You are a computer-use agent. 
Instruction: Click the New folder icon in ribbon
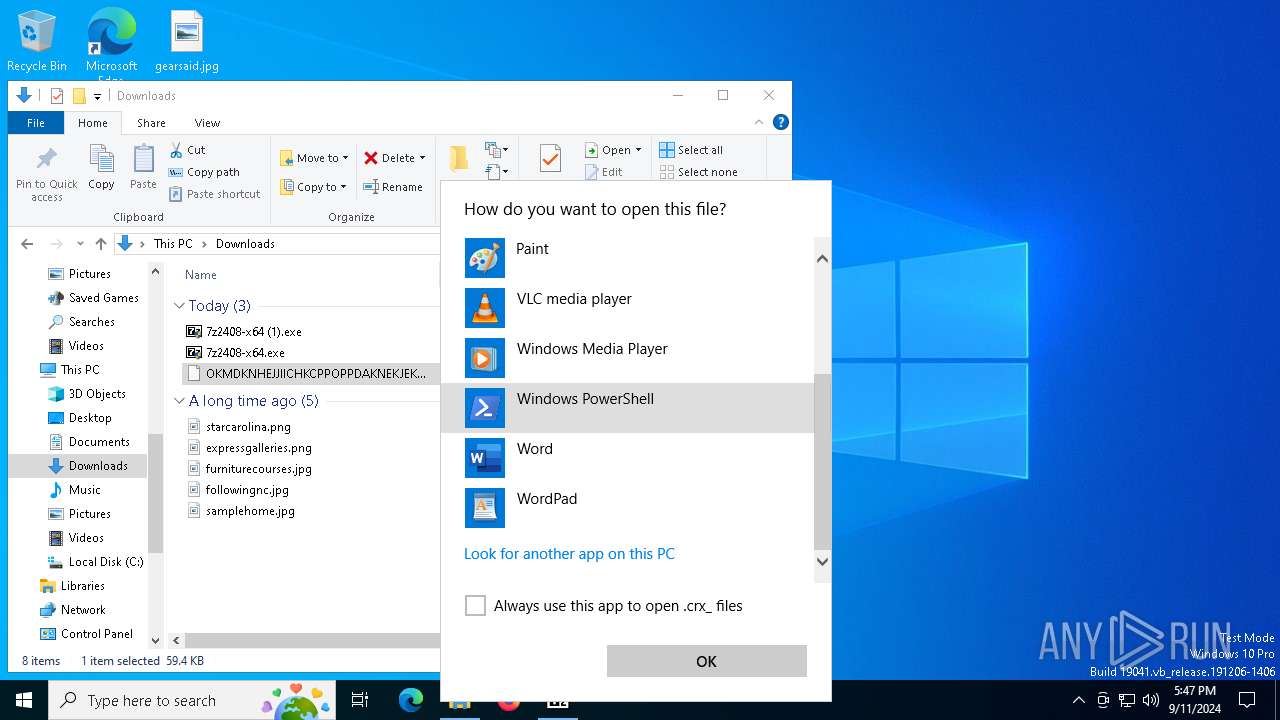click(459, 158)
